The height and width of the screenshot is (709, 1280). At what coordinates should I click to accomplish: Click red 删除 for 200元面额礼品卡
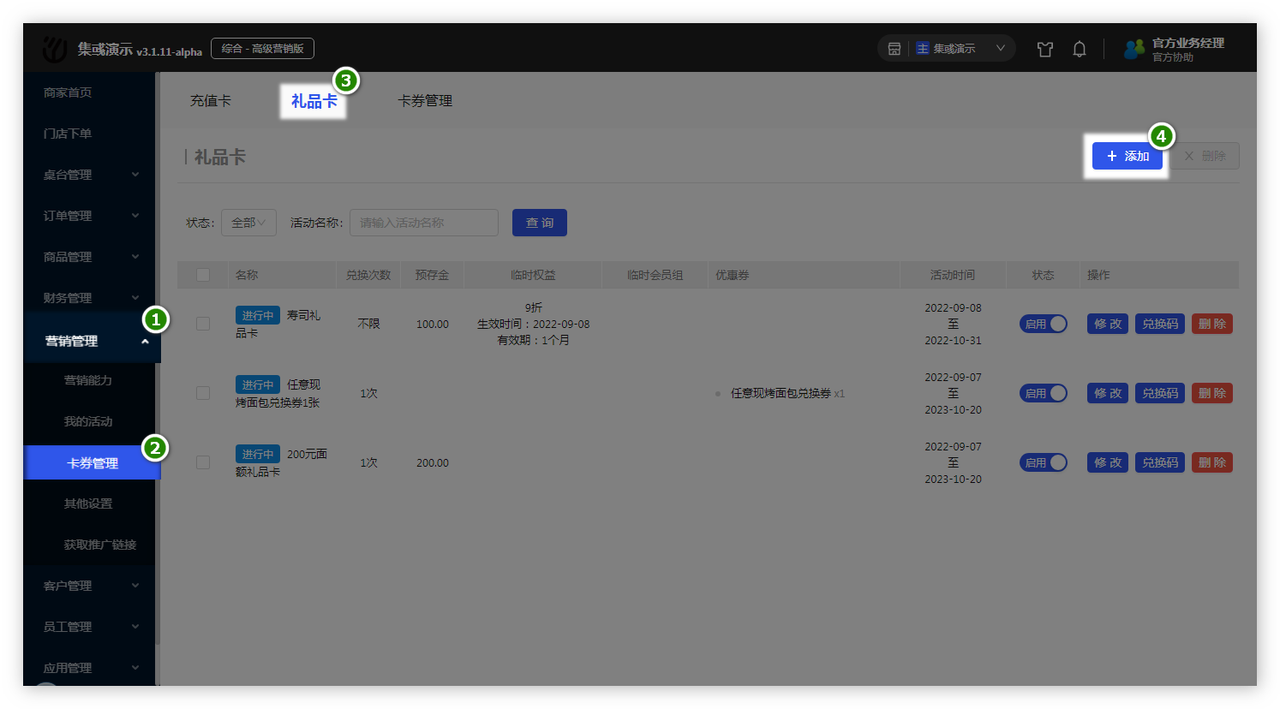[1212, 462]
